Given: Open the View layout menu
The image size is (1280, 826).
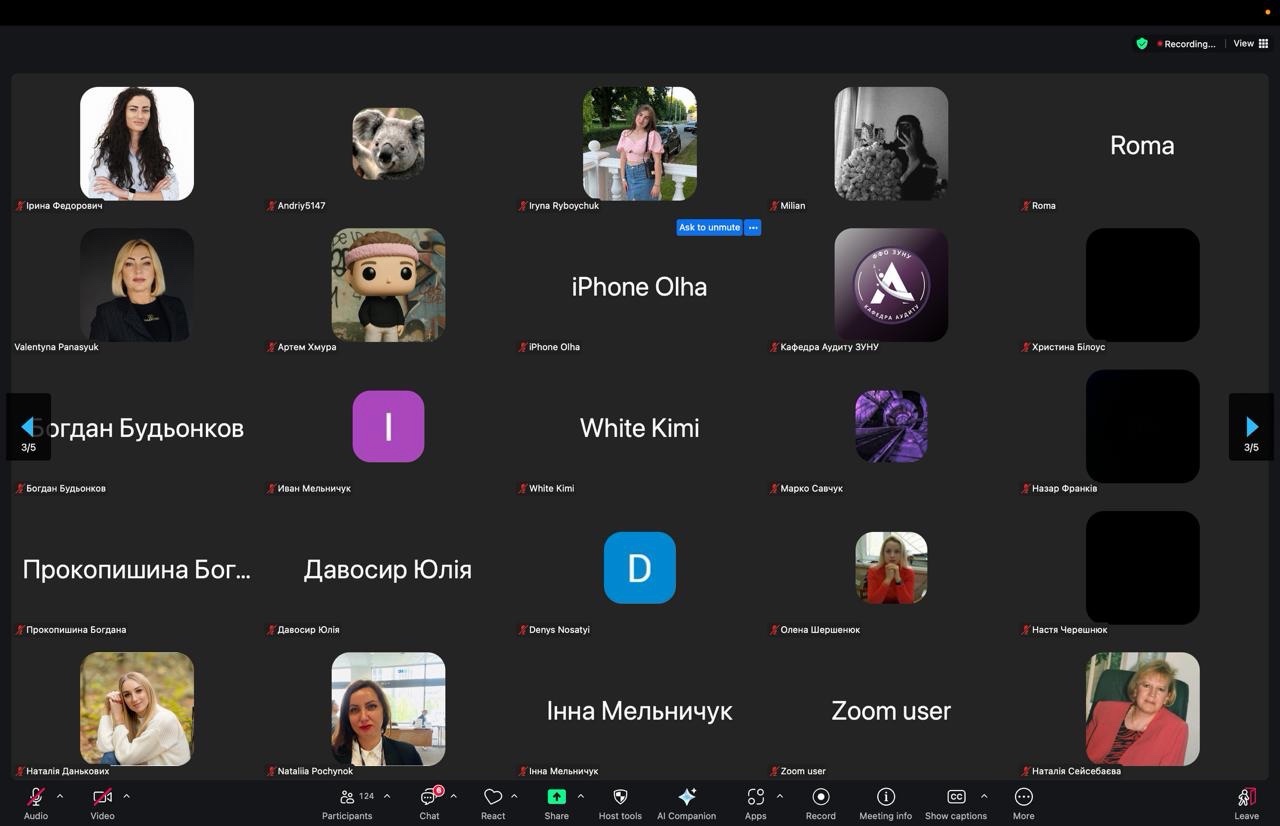Looking at the screenshot, I should click(x=1250, y=44).
